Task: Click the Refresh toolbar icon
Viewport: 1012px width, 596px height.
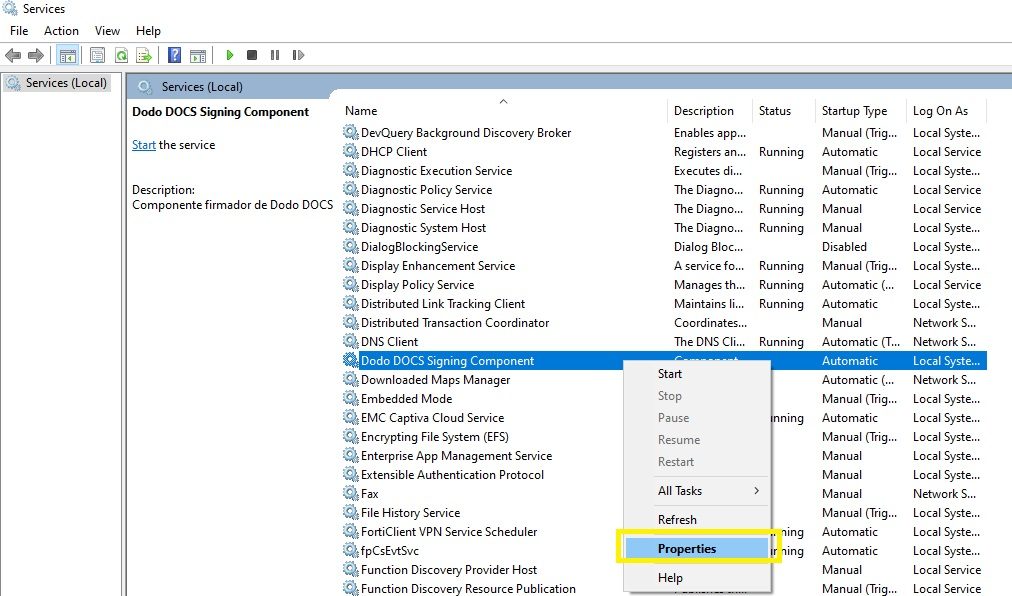Action: [x=121, y=56]
